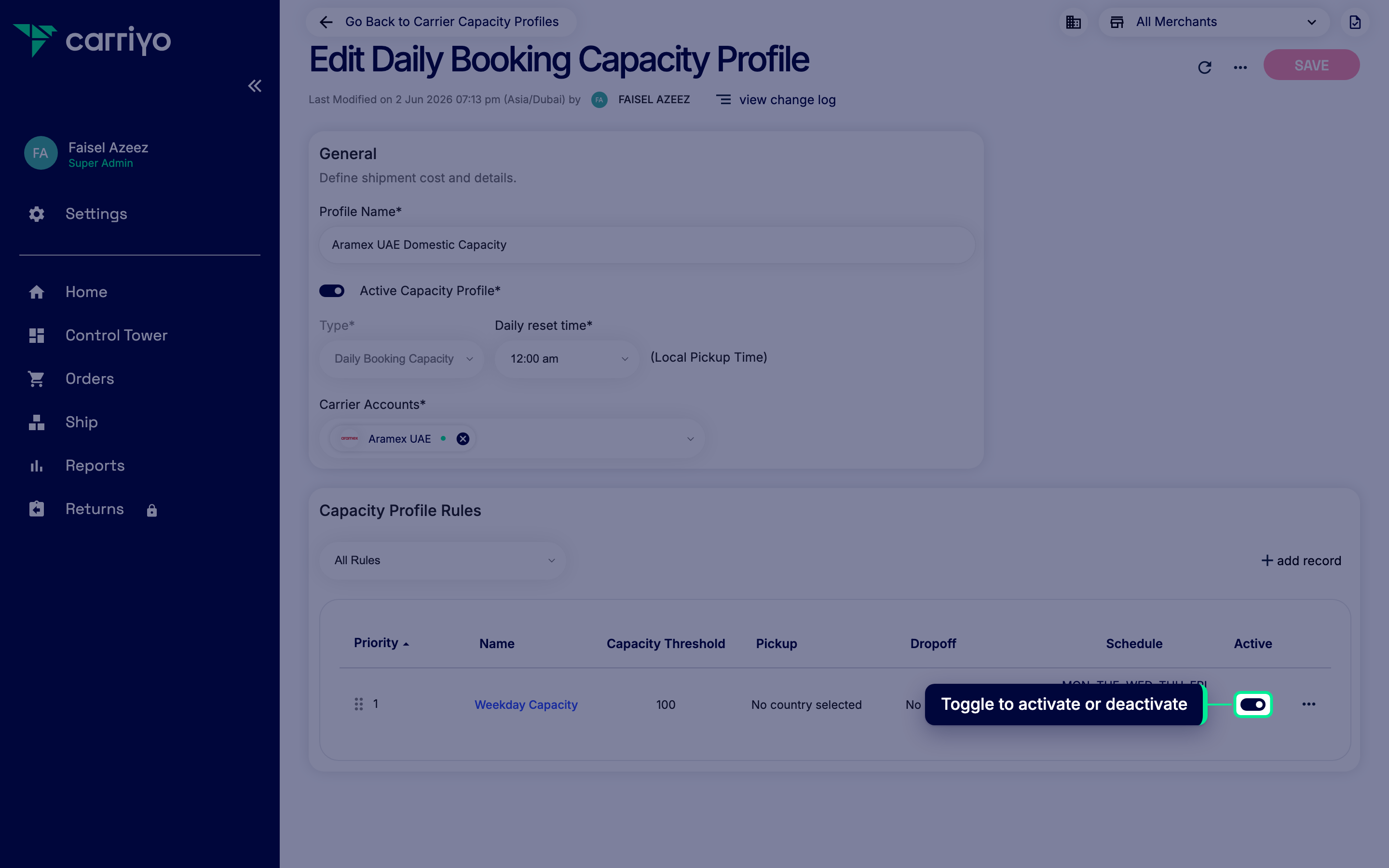Click the aramex carrier logo
This screenshot has width=1389, height=868.
[350, 439]
